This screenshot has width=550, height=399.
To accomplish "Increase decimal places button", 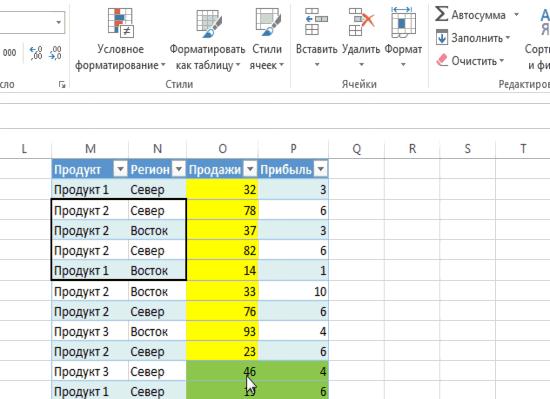I will [x=36, y=53].
